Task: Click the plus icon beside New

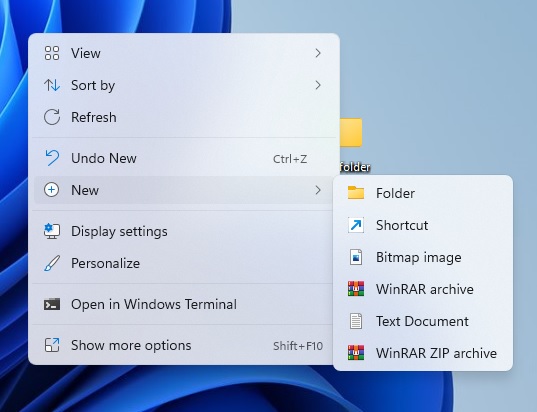Action: [52, 190]
